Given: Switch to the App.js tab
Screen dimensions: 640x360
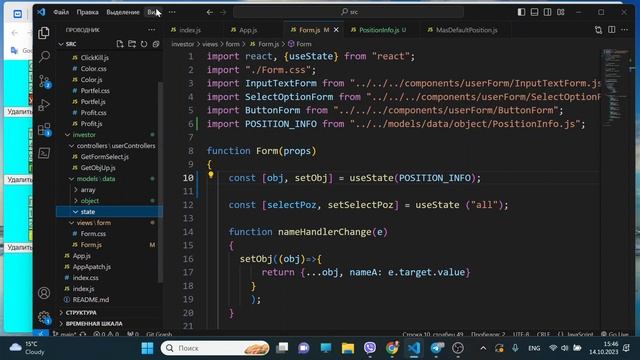Looking at the screenshot, I should click(x=248, y=30).
